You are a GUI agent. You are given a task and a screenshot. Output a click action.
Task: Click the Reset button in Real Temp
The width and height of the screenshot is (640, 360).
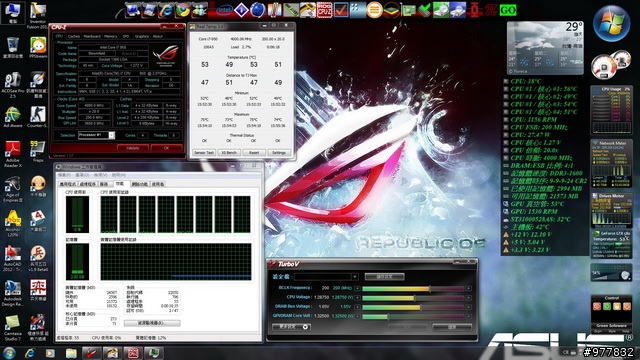[x=254, y=152]
